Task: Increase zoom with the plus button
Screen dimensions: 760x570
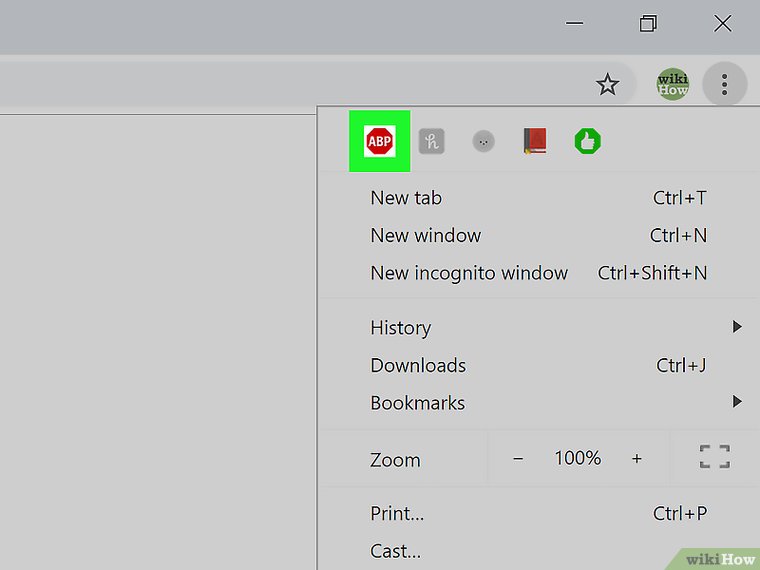Action: (x=636, y=459)
